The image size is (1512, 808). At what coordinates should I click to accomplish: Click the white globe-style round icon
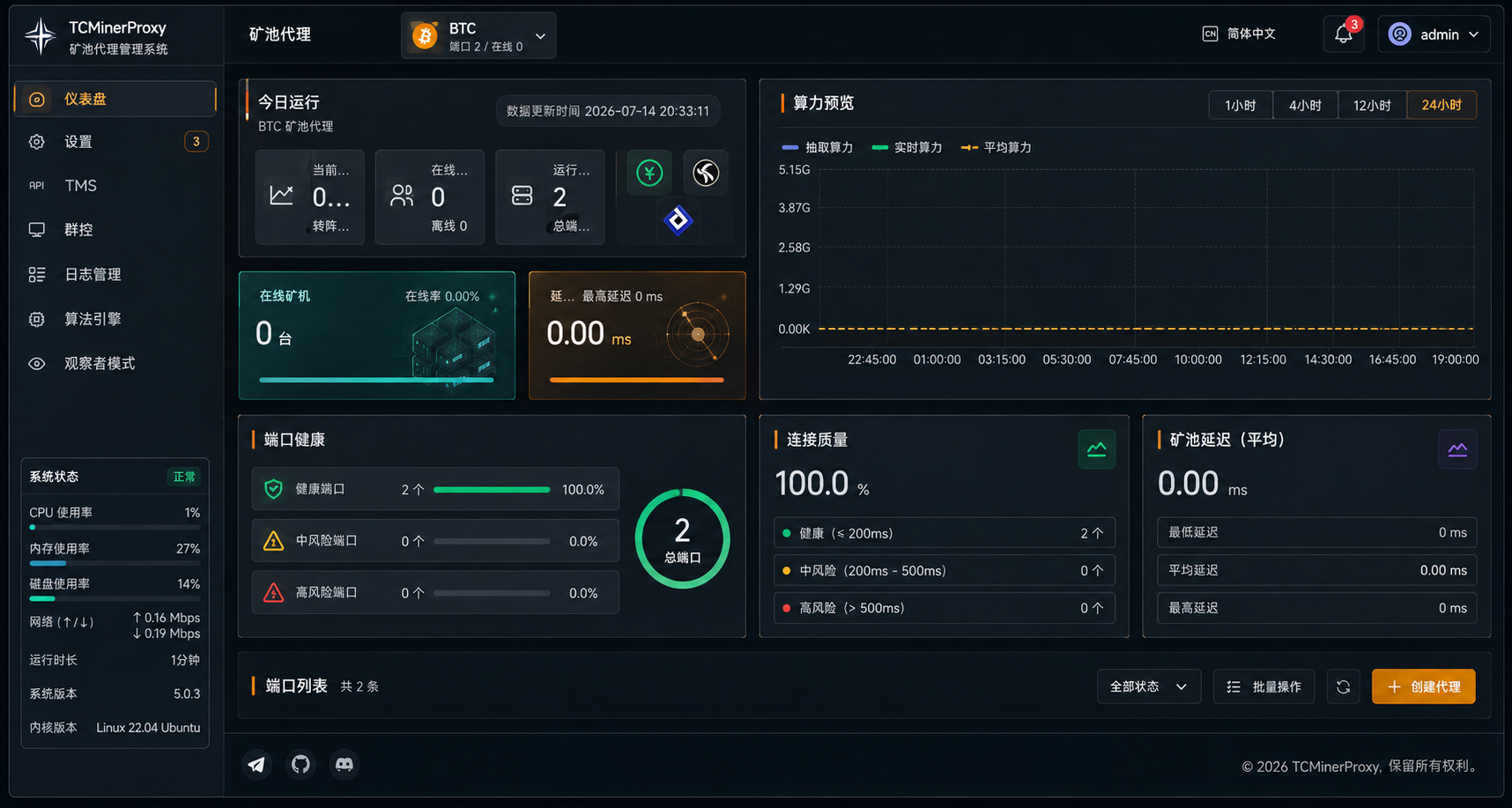(706, 173)
